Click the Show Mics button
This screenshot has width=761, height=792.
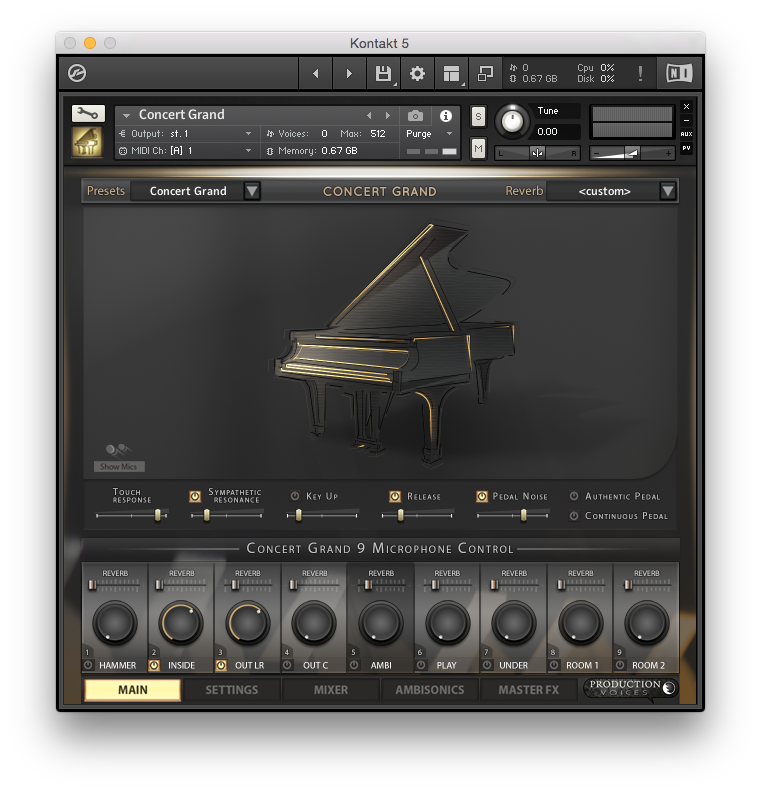point(119,466)
